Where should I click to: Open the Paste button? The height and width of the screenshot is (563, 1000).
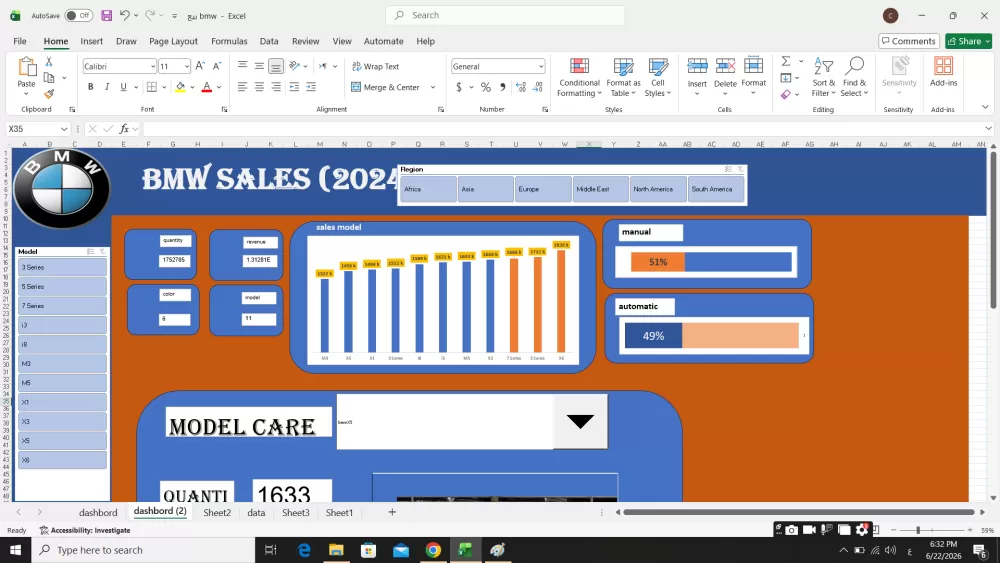click(26, 77)
